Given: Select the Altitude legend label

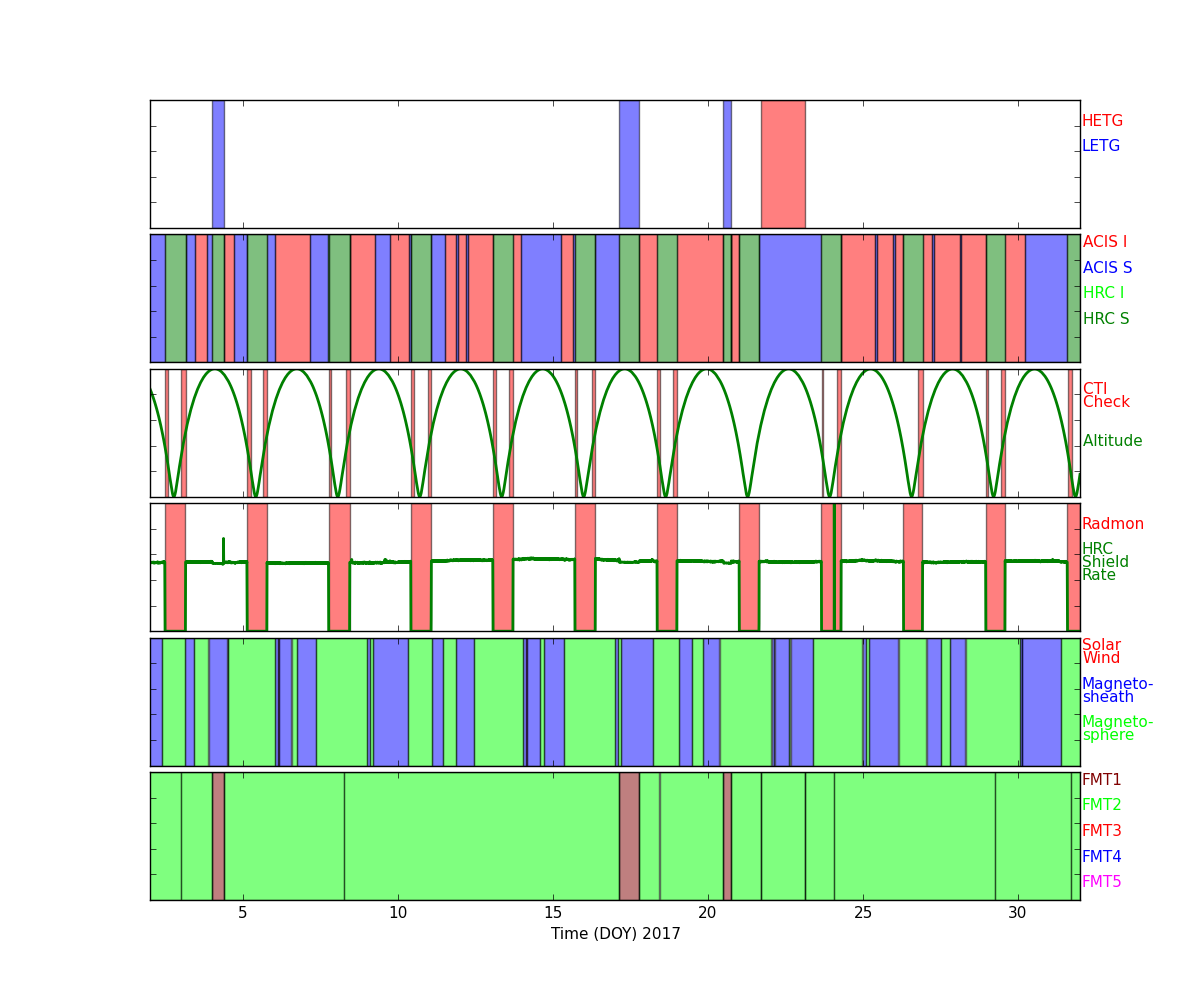Looking at the screenshot, I should pos(1112,441).
